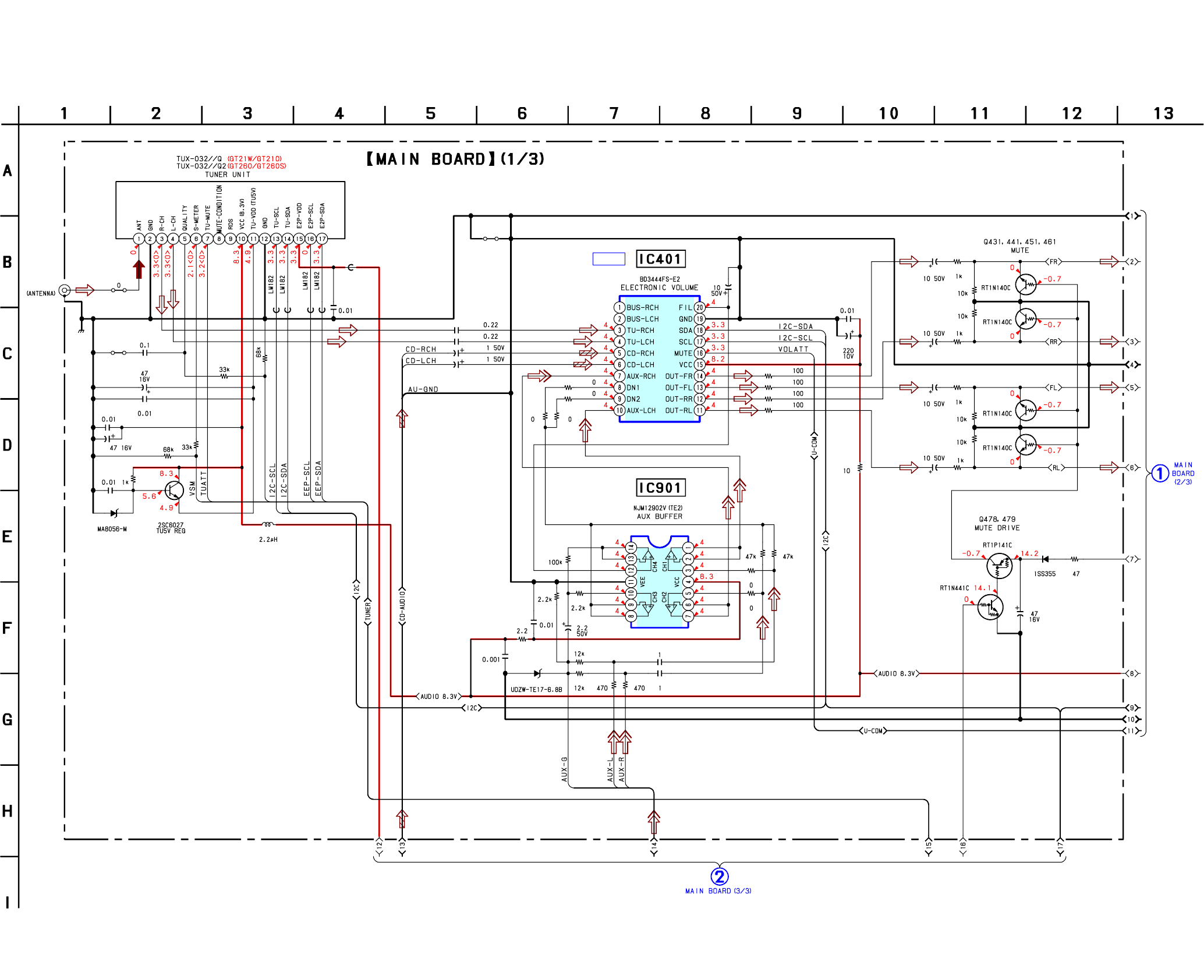
Task: Click the VOLATT signal label
Action: [x=793, y=349]
